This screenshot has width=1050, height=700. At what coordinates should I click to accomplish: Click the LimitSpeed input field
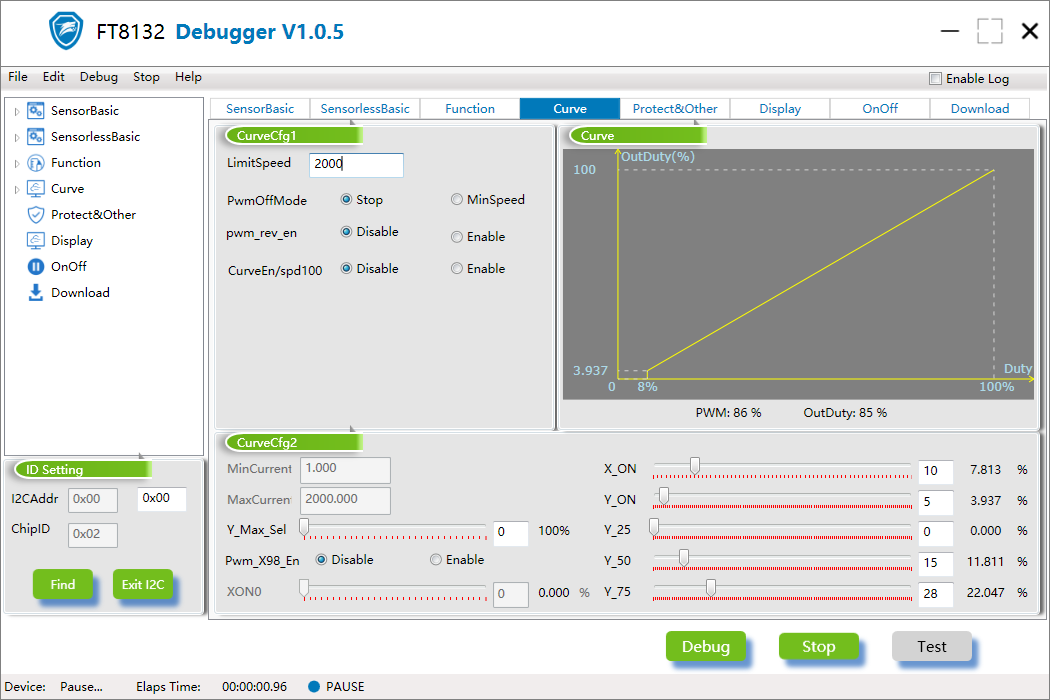click(356, 165)
